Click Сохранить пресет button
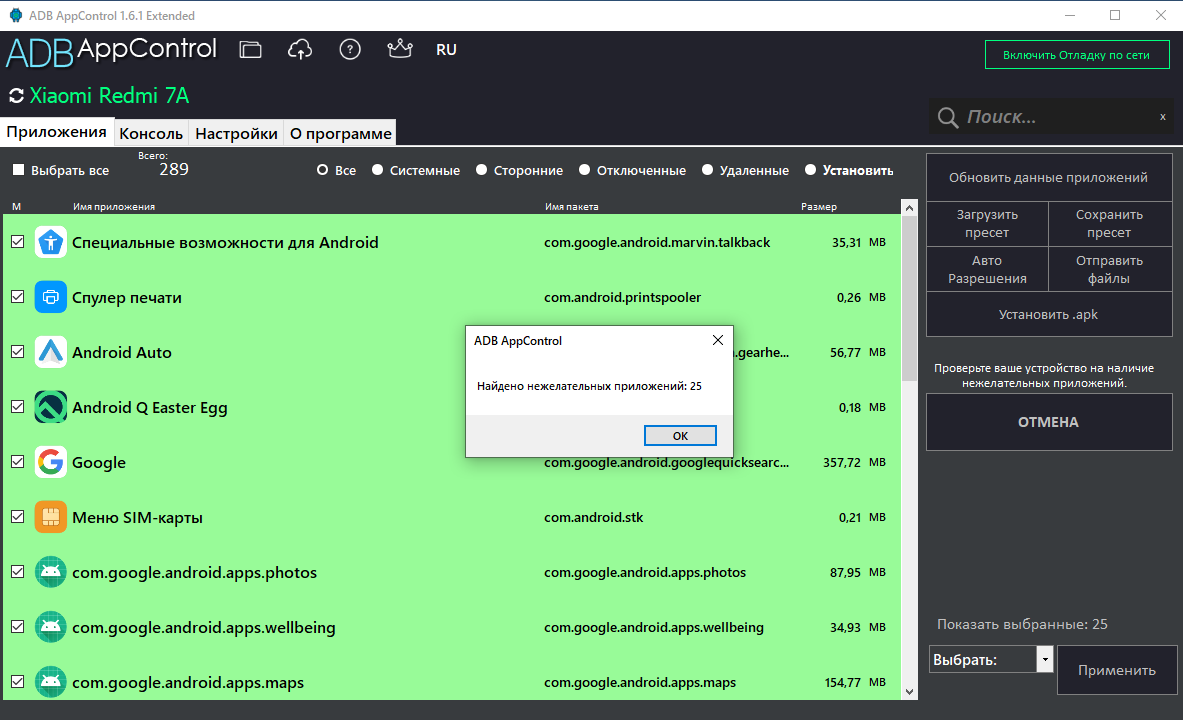Image resolution: width=1183 pixels, height=720 pixels. (1110, 224)
